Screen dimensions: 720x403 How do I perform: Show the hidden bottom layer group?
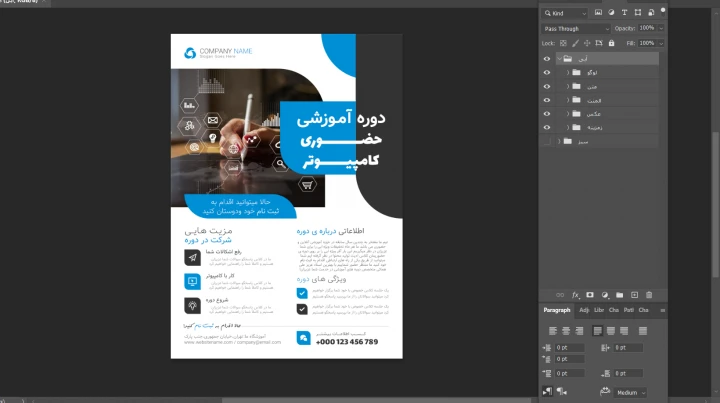click(x=546, y=141)
